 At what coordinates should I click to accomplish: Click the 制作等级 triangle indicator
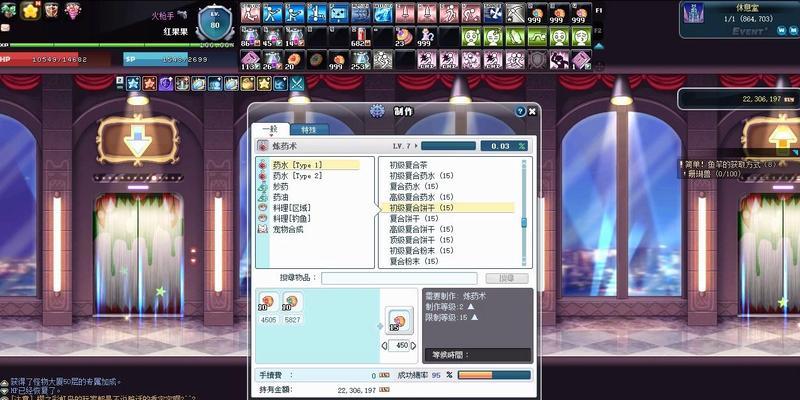pyautogui.click(x=470, y=306)
